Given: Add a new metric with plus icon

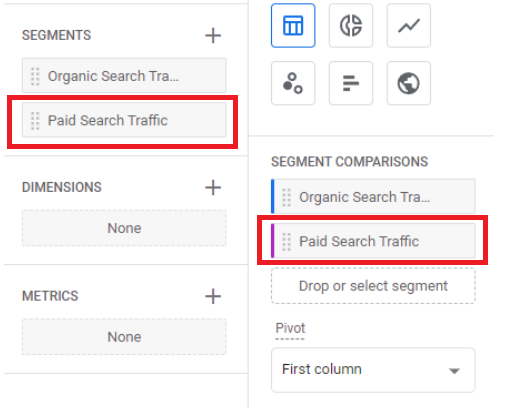Looking at the screenshot, I should click(213, 296).
